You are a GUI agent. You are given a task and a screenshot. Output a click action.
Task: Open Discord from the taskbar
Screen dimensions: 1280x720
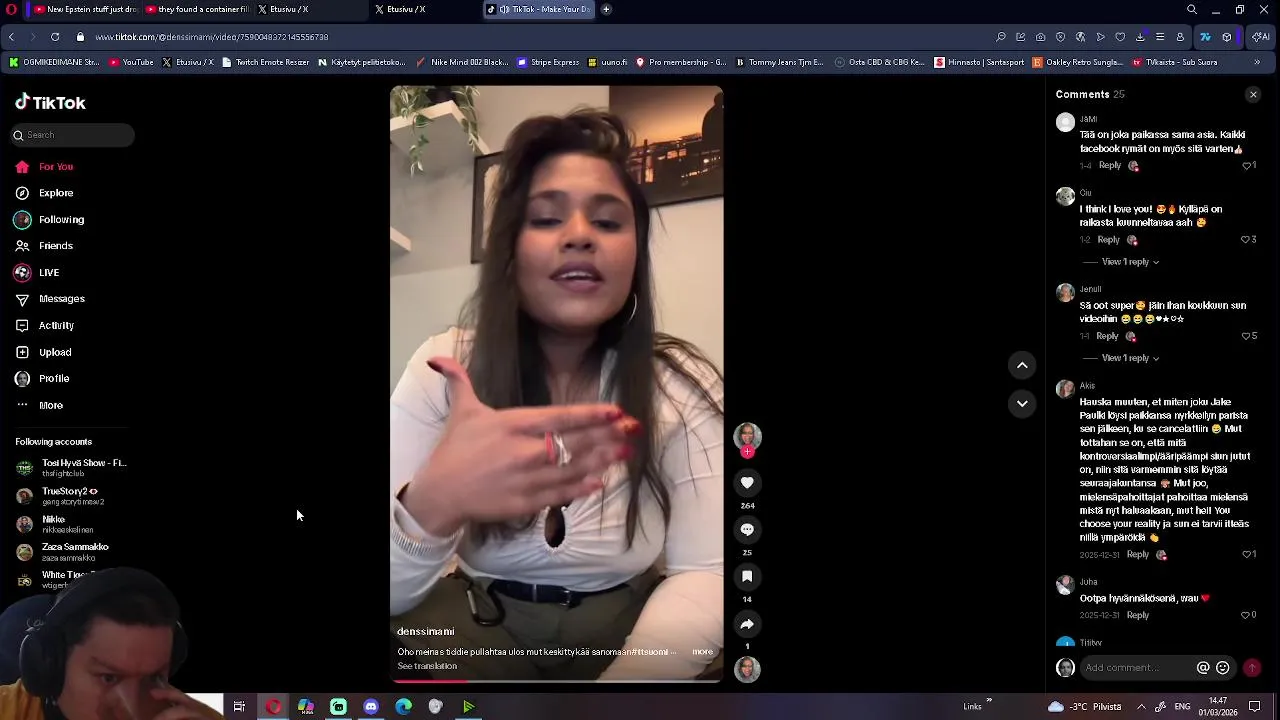pos(371,707)
